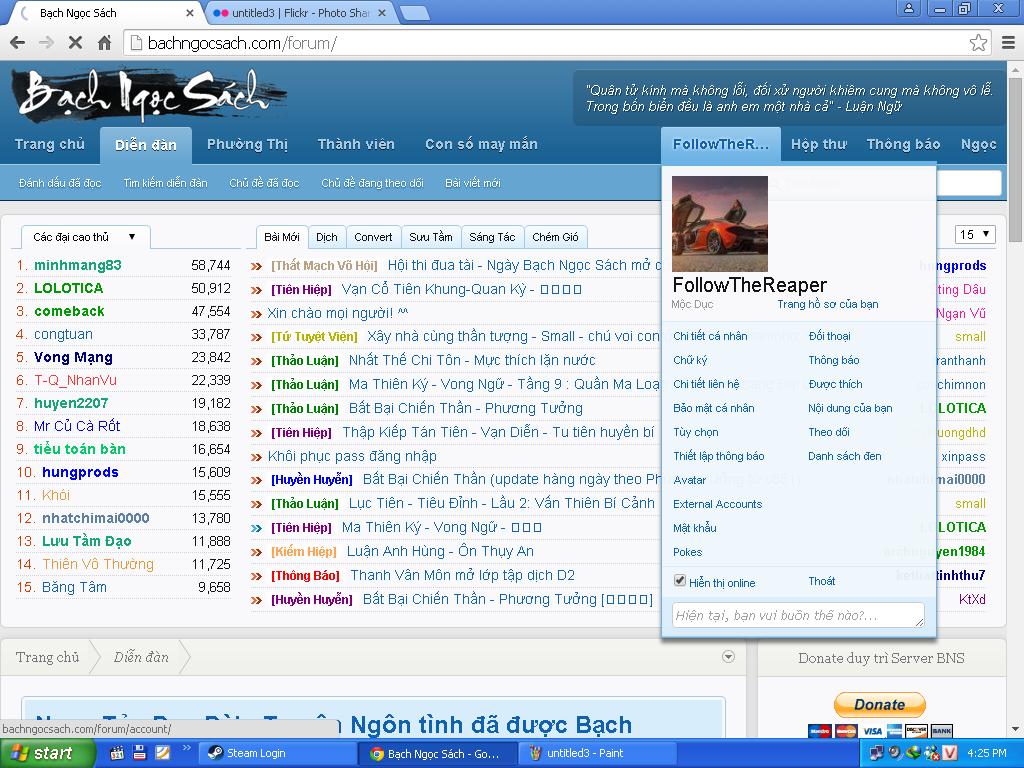Click the browser back arrow
Image resolution: width=1024 pixels, height=768 pixels.
click(17, 42)
